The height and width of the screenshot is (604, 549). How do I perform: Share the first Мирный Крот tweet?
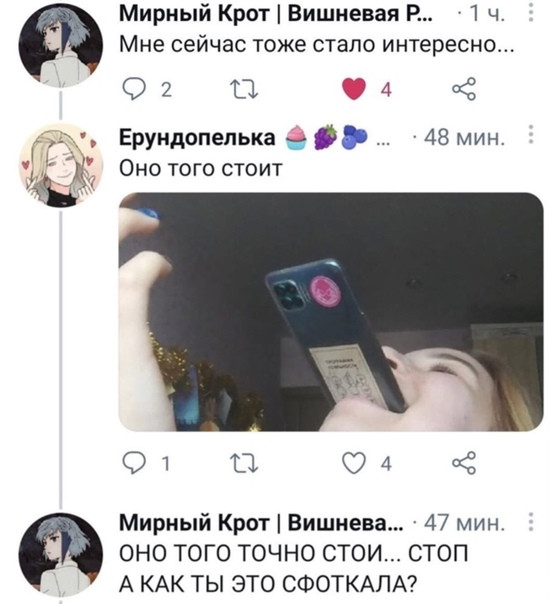coord(464,89)
